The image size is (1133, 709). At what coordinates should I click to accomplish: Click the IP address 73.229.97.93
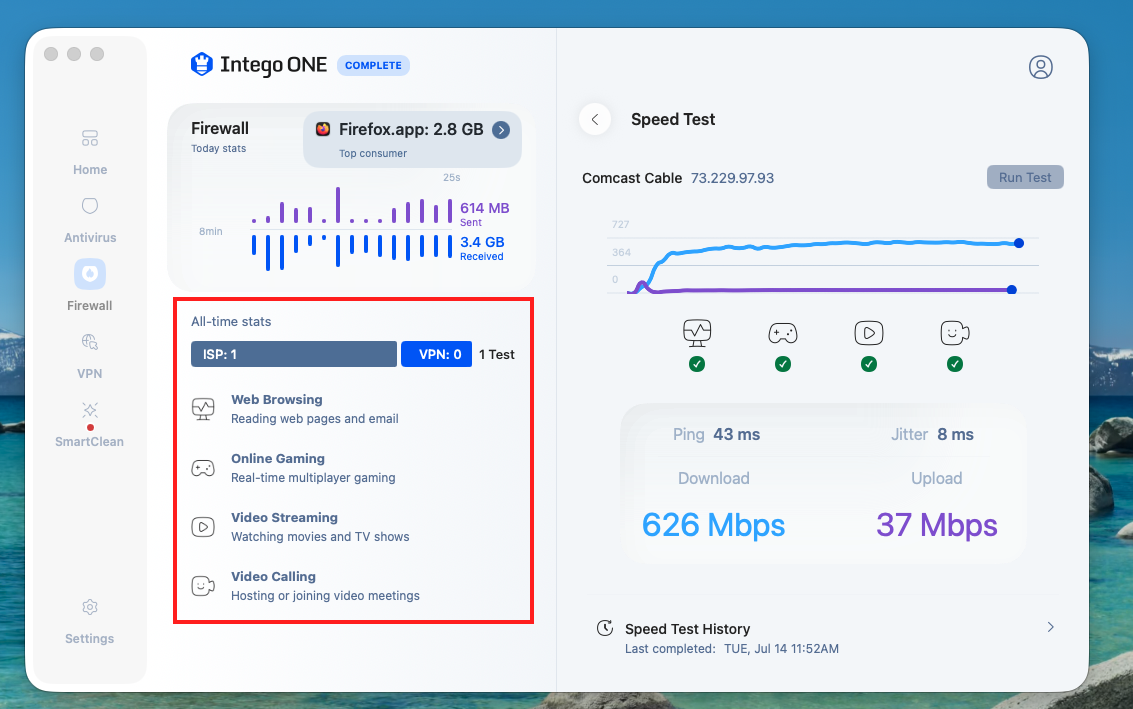coord(732,178)
